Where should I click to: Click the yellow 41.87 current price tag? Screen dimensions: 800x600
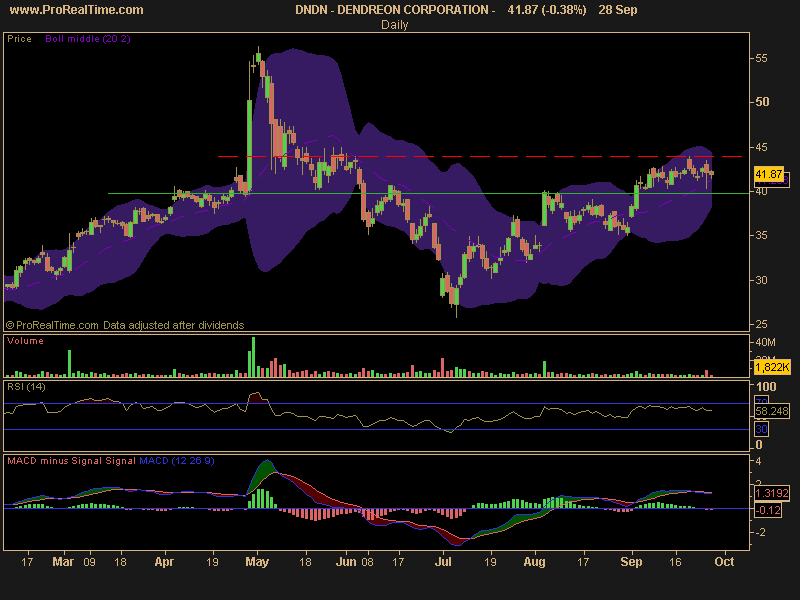coord(768,174)
